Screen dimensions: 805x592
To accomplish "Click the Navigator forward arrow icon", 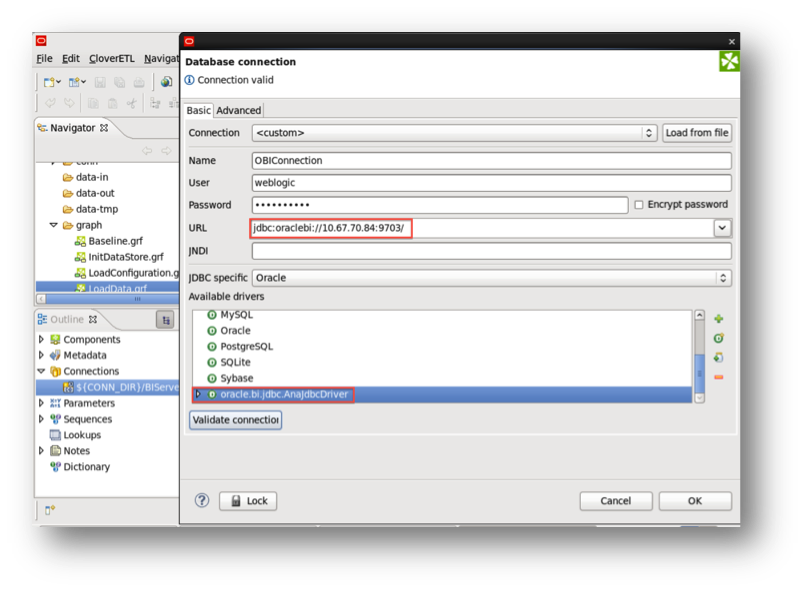I will point(166,150).
